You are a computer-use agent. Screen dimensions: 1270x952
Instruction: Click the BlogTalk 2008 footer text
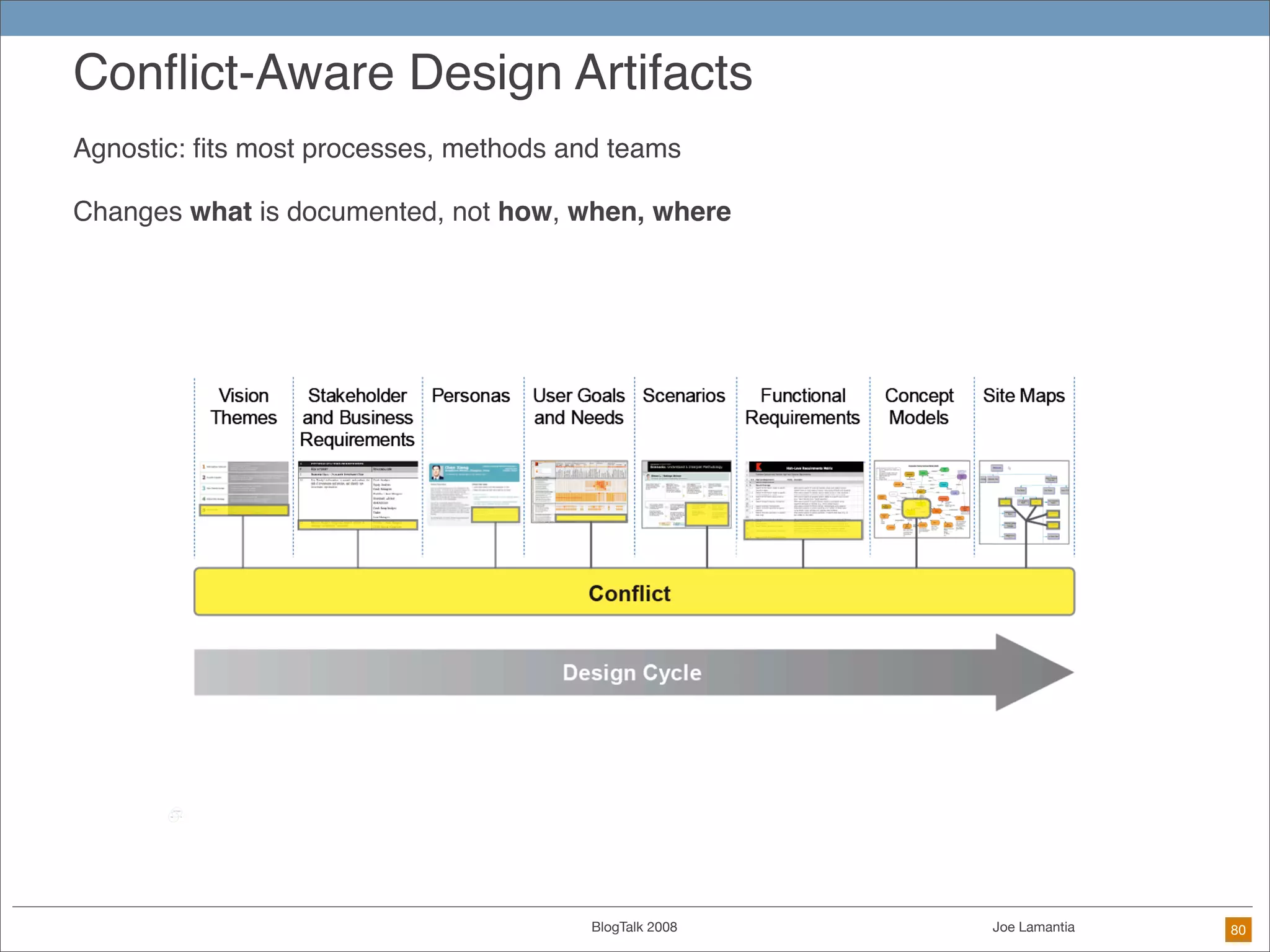coord(634,927)
